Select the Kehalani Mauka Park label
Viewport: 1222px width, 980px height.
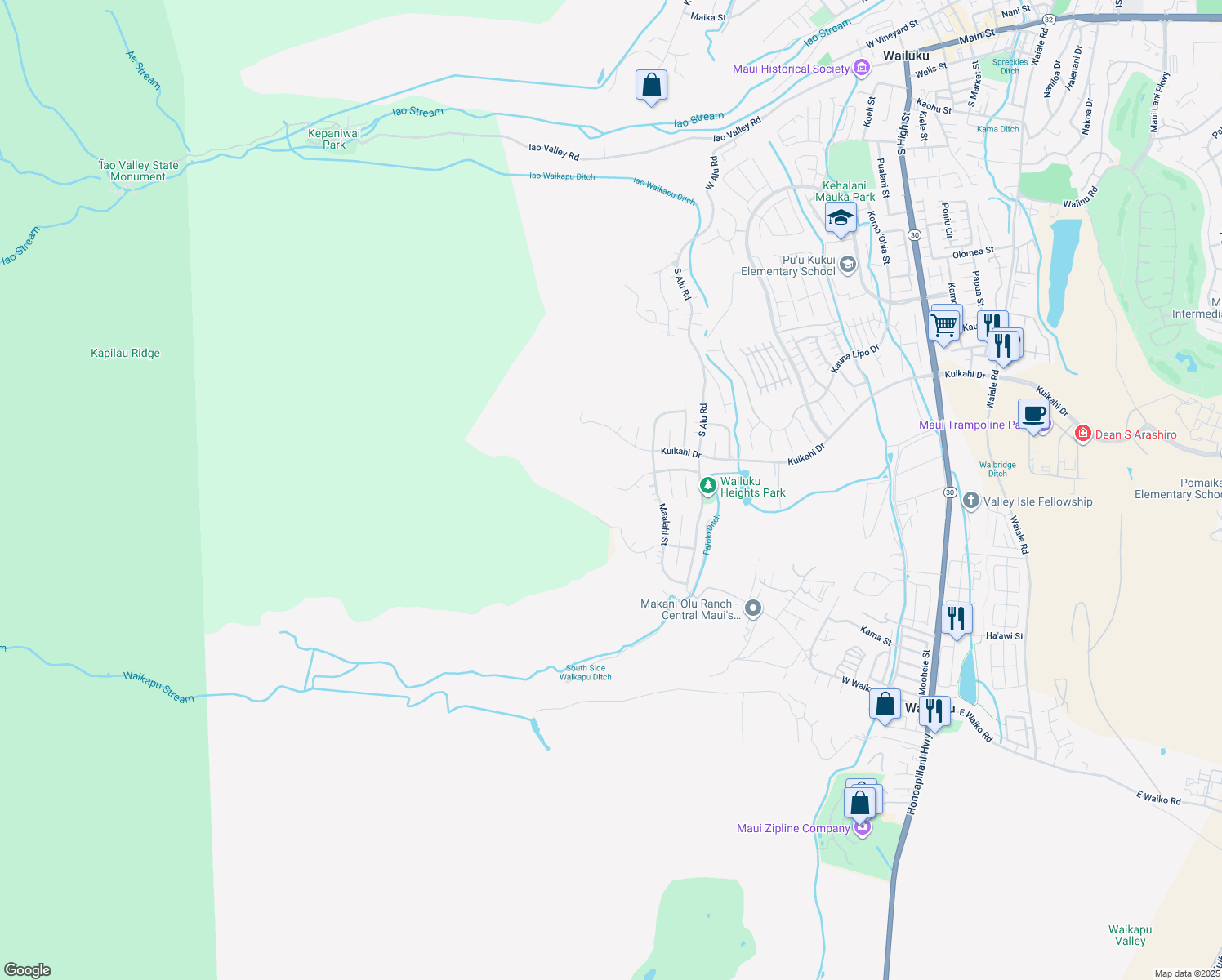tap(845, 191)
